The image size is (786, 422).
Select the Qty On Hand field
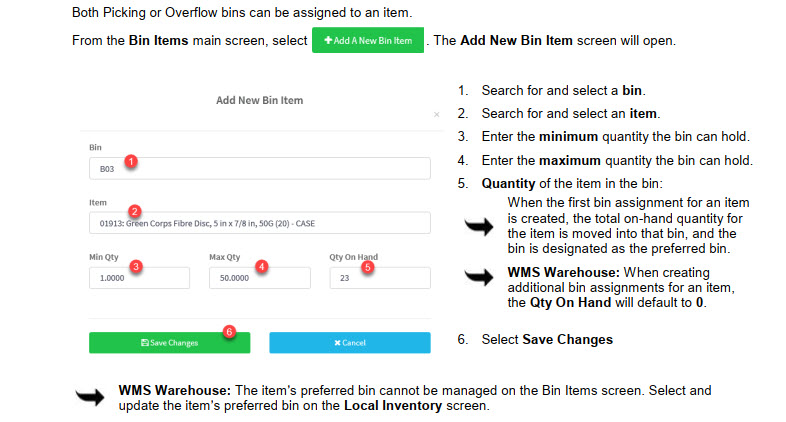click(380, 279)
